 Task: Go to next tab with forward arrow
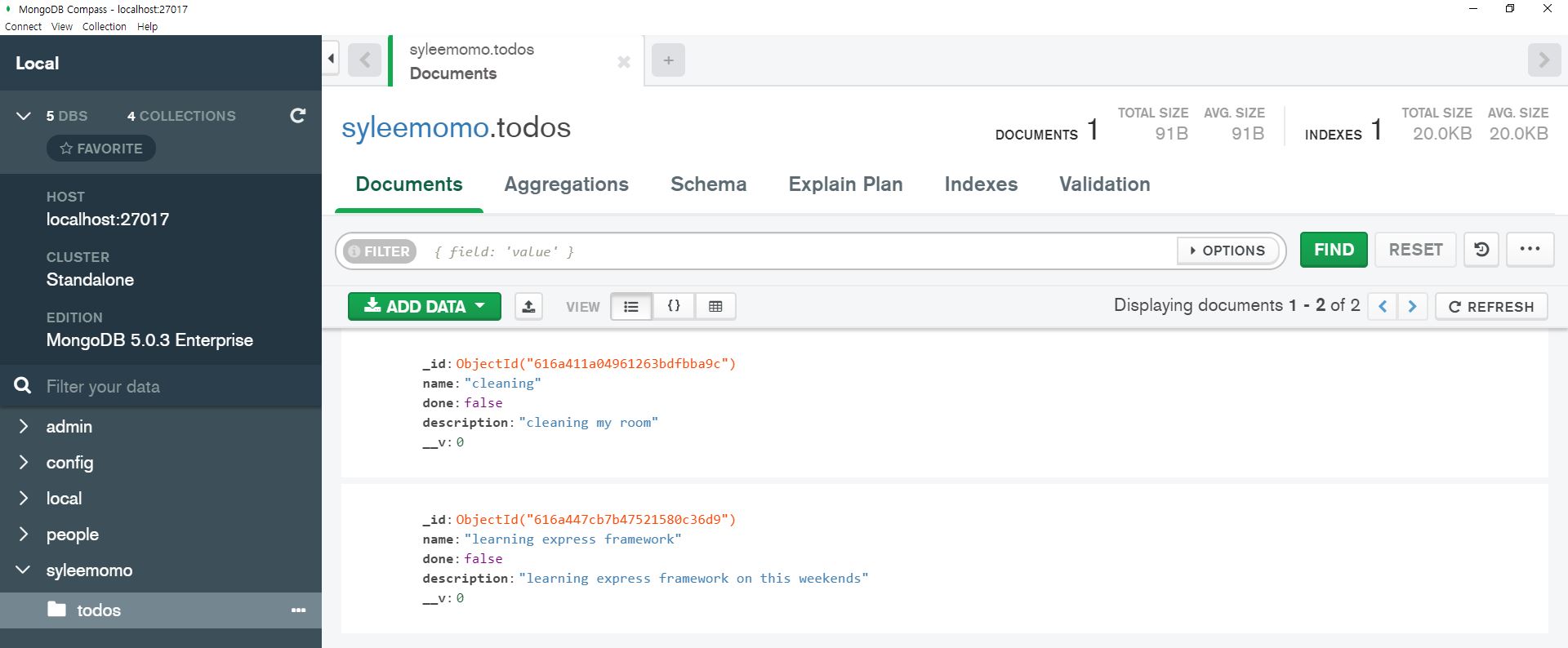(1543, 60)
